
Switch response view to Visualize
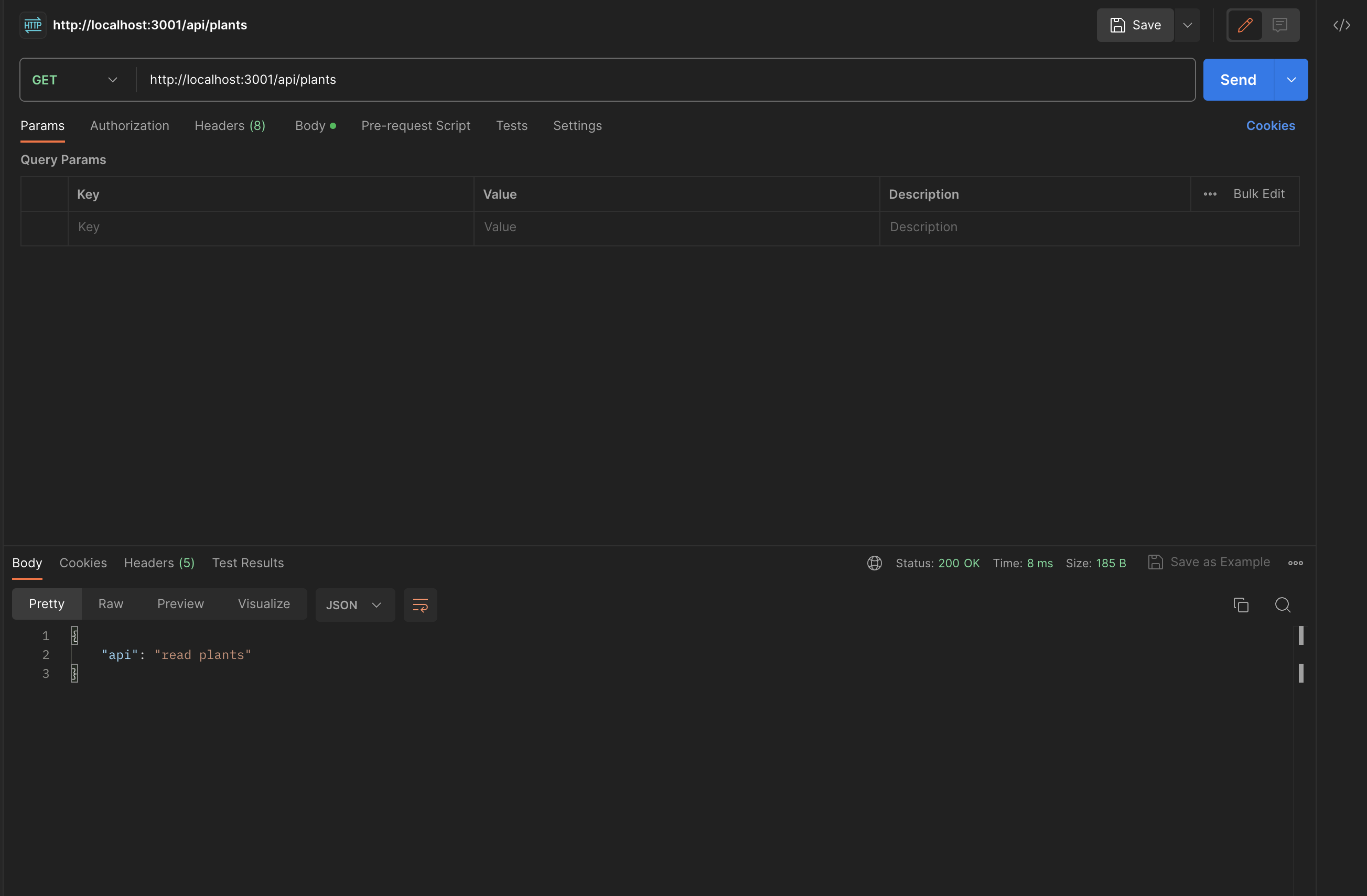(264, 603)
